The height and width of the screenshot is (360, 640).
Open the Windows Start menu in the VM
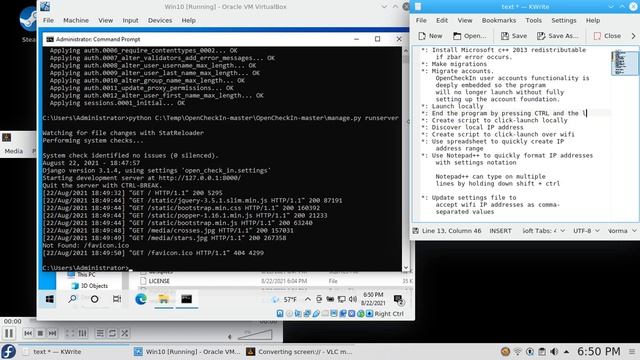(50, 299)
